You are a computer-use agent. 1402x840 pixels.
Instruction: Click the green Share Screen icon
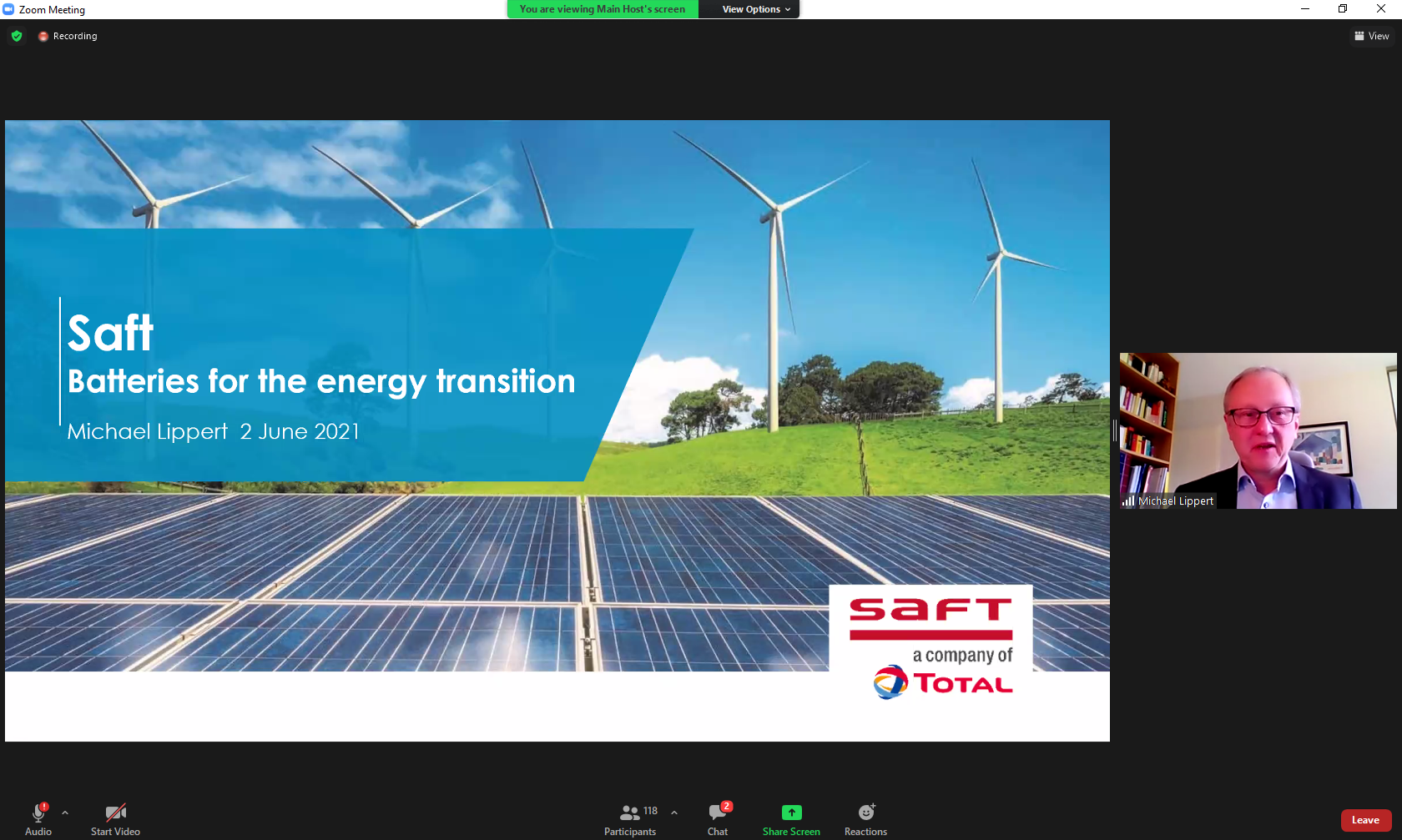791,812
